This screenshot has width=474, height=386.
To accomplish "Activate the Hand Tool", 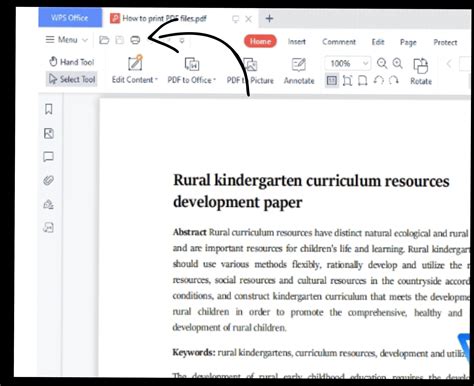I will point(72,62).
